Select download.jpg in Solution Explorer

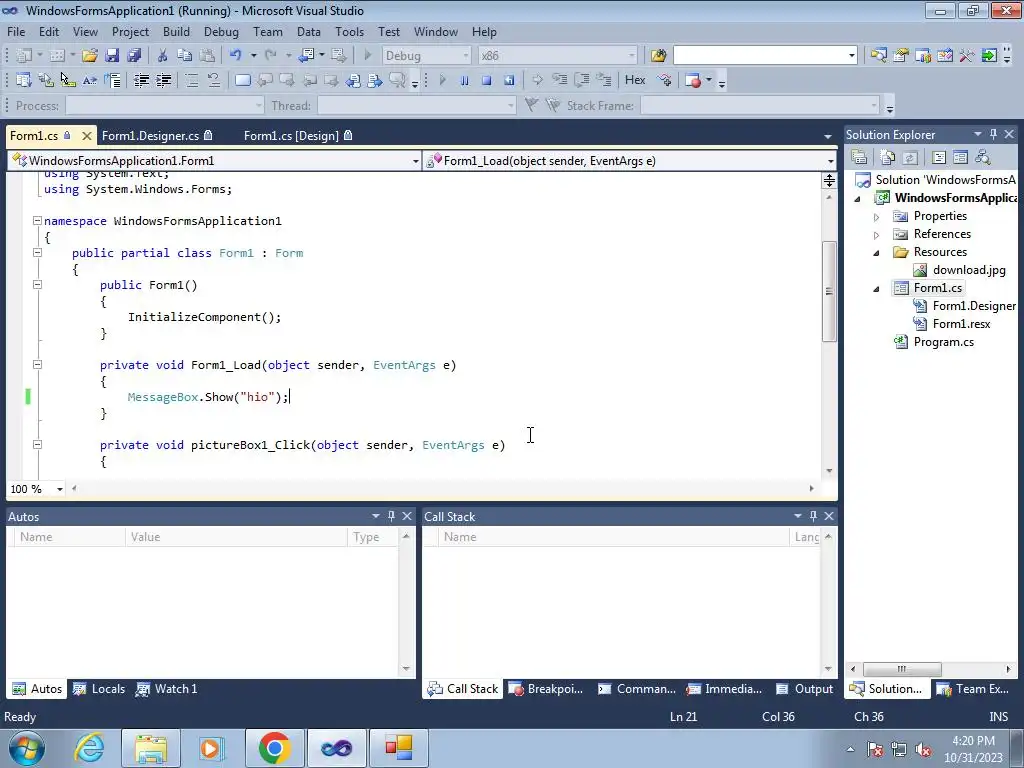[x=969, y=270]
